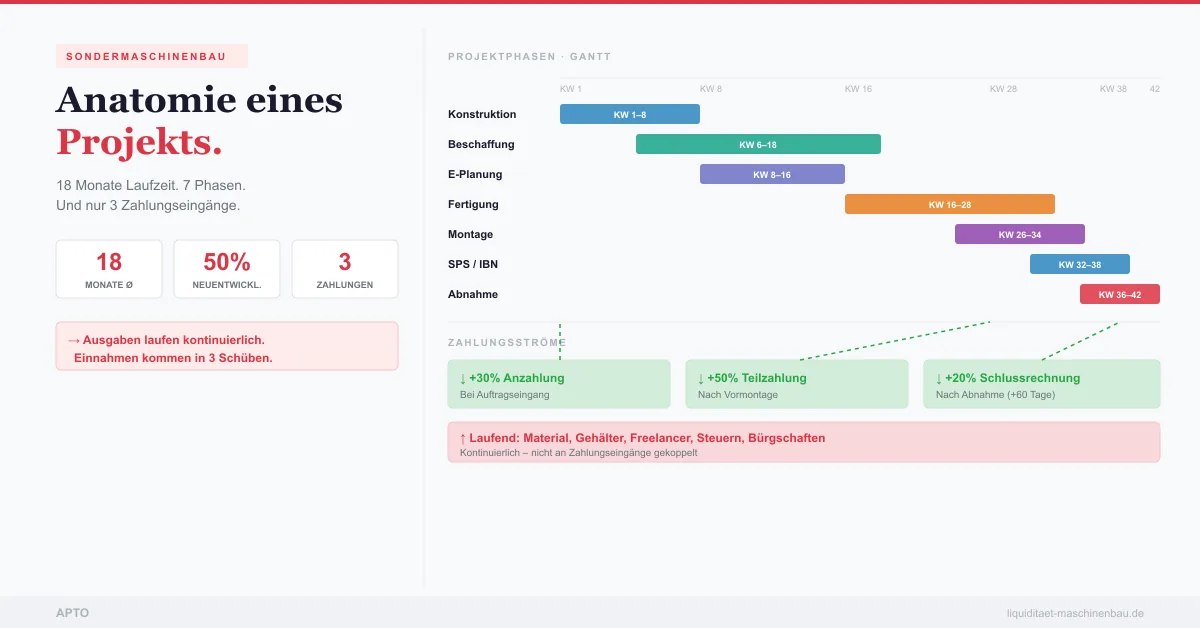Screen dimensions: 1200x628
Task: Click the down arrow beside +30% Anzahlung
Action: (x=462, y=379)
